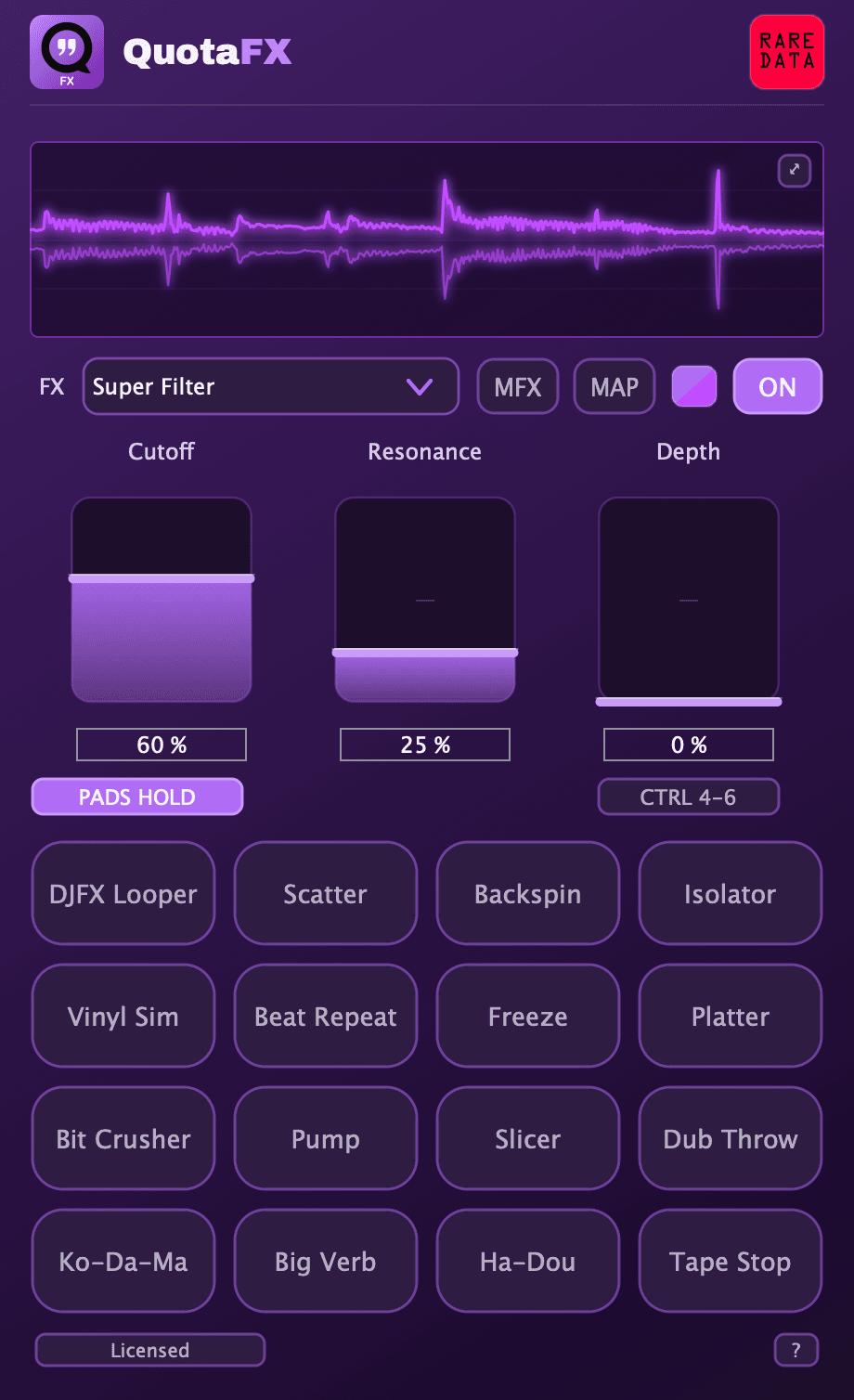Trigger the Platter pad
The width and height of the screenshot is (854, 1400).
pos(731,1016)
